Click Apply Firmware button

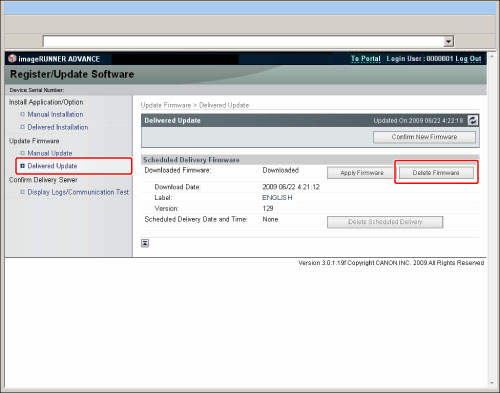pos(362,173)
